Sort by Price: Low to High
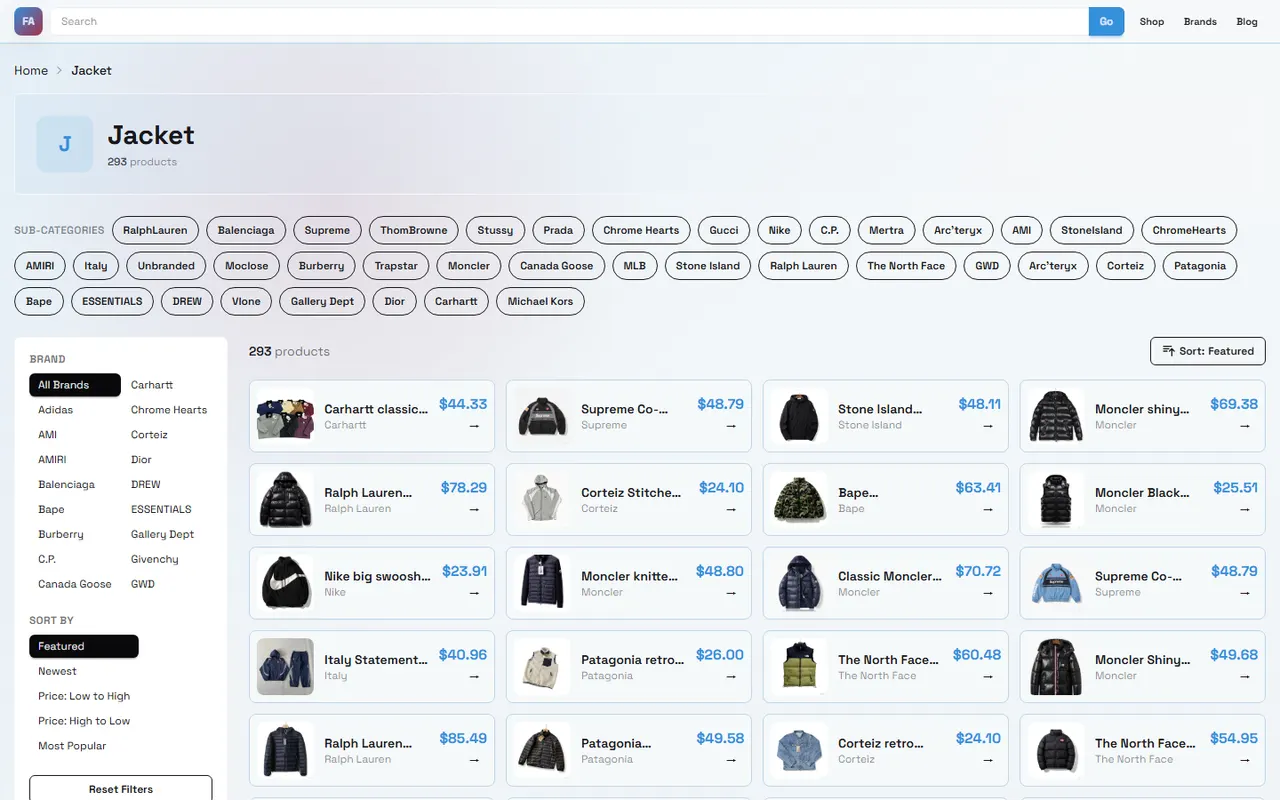This screenshot has height=800, width=1280. pos(84,696)
